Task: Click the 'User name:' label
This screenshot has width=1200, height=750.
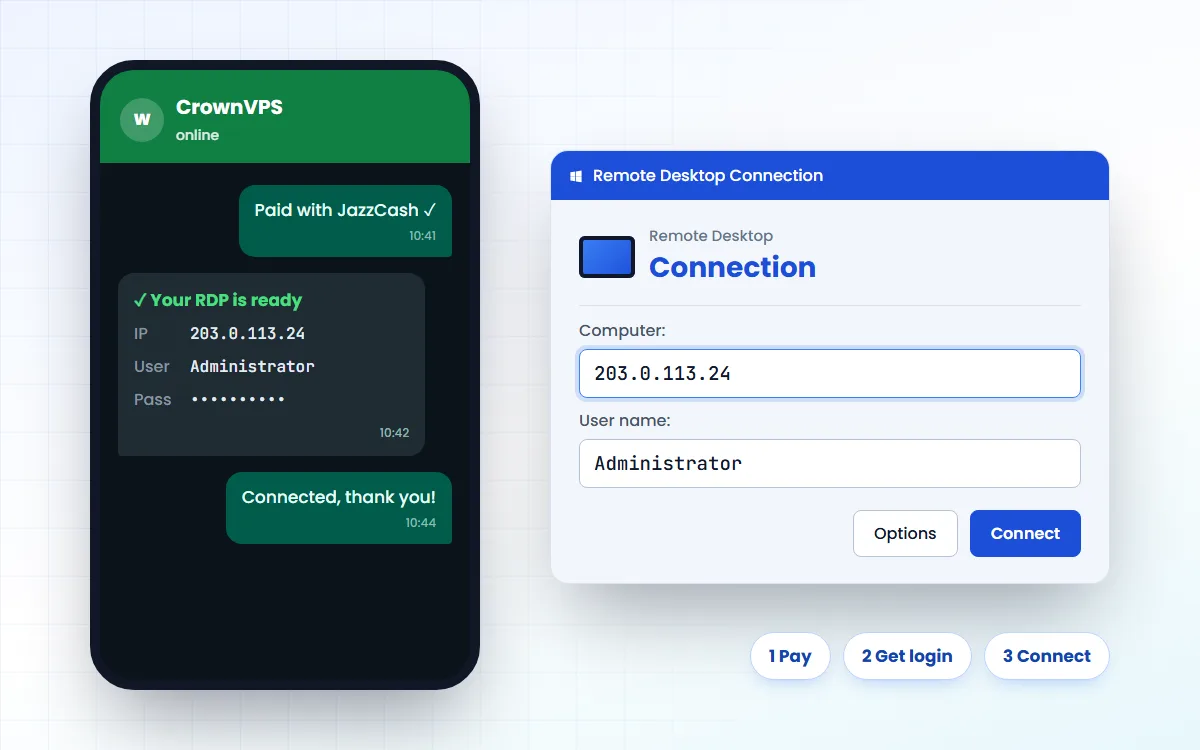Action: (x=625, y=421)
